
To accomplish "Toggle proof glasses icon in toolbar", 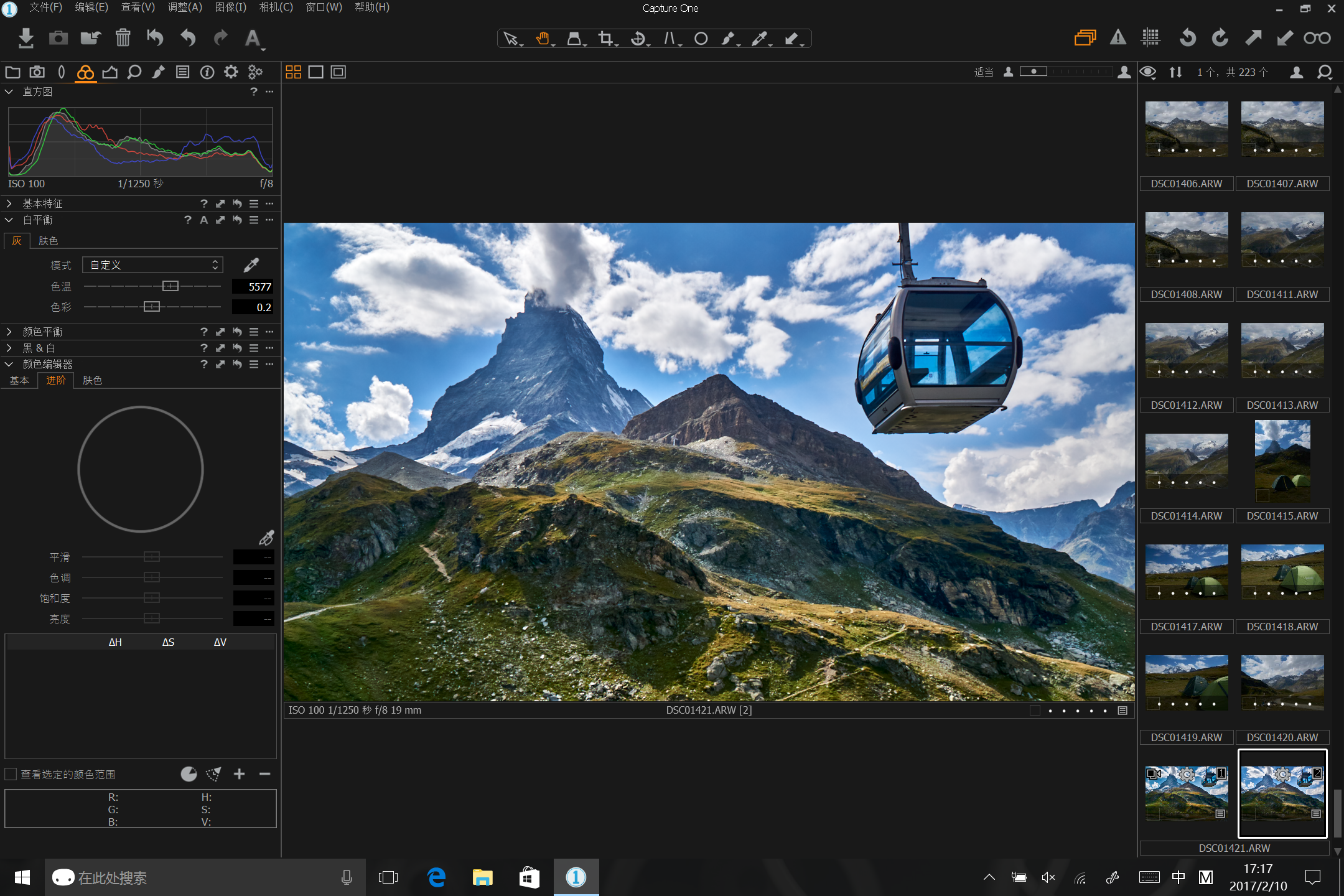I will click(1317, 38).
